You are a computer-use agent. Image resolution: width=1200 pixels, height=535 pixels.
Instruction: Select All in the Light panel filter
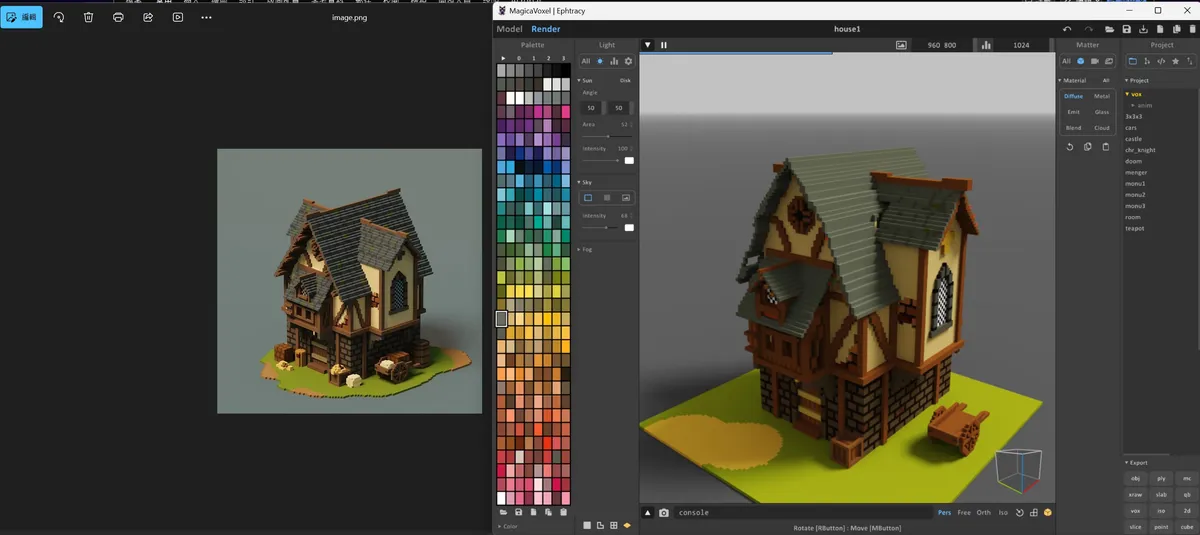(x=586, y=61)
